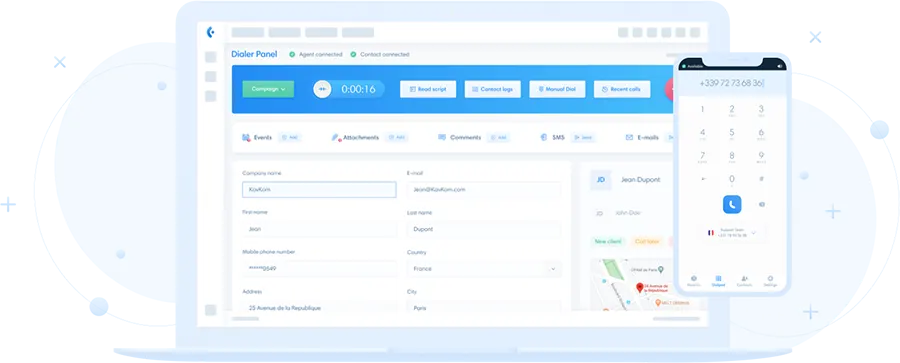Click the Jean Dupont contact name
Image resolution: width=900 pixels, height=363 pixels.
pyautogui.click(x=641, y=180)
